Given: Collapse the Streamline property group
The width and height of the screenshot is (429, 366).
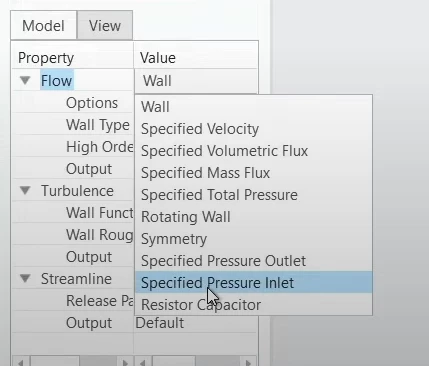Looking at the screenshot, I should (x=25, y=278).
